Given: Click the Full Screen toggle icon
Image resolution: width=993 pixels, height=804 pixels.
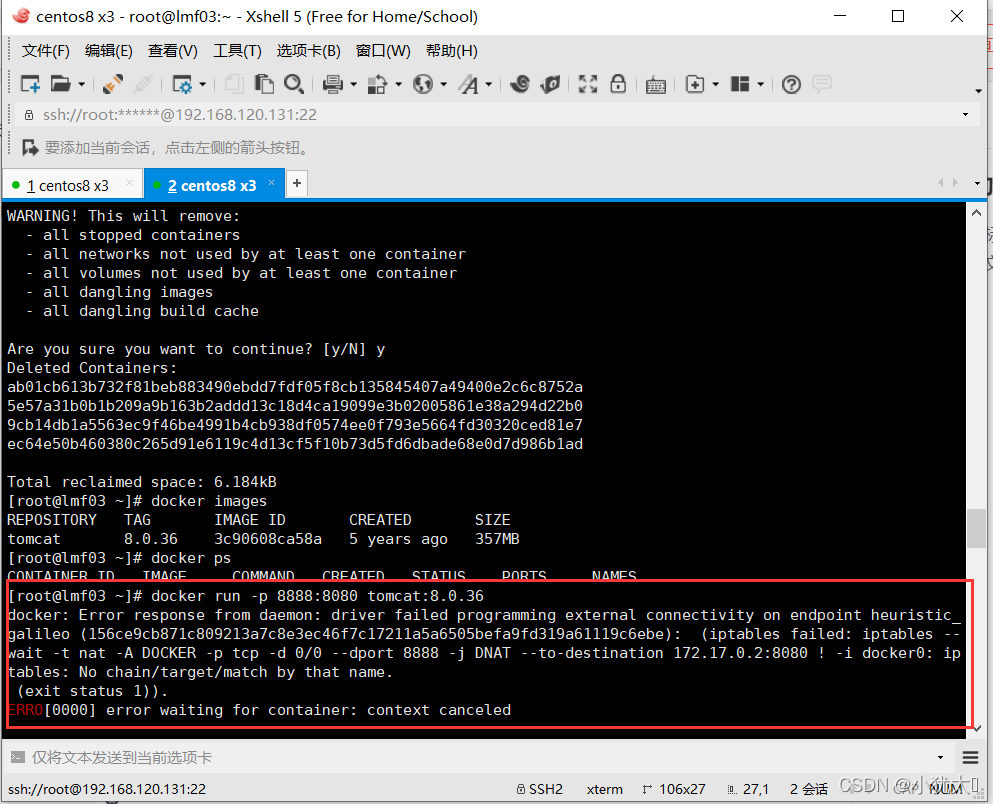Looking at the screenshot, I should coord(588,84).
